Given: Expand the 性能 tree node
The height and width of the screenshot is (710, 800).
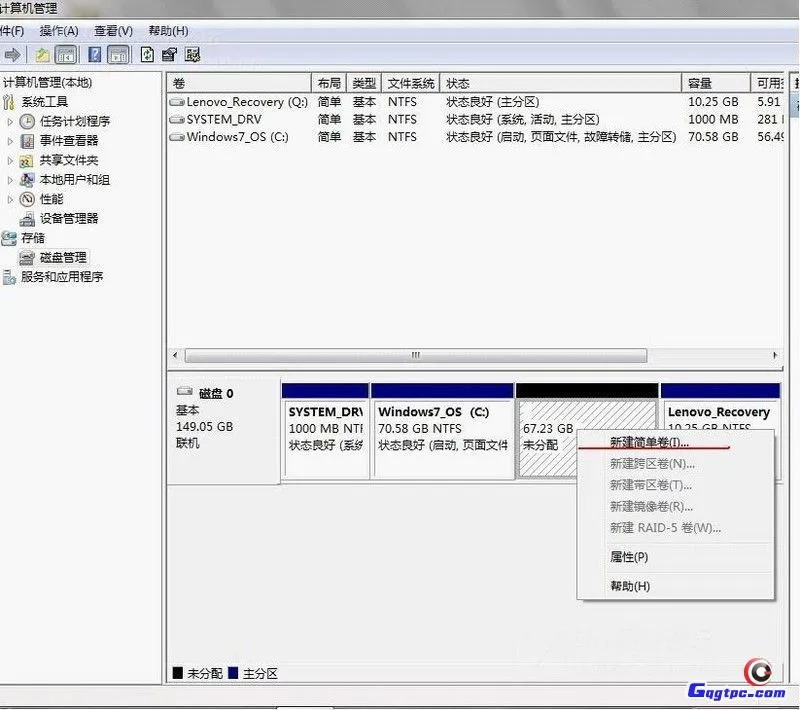Looking at the screenshot, I should point(10,200).
